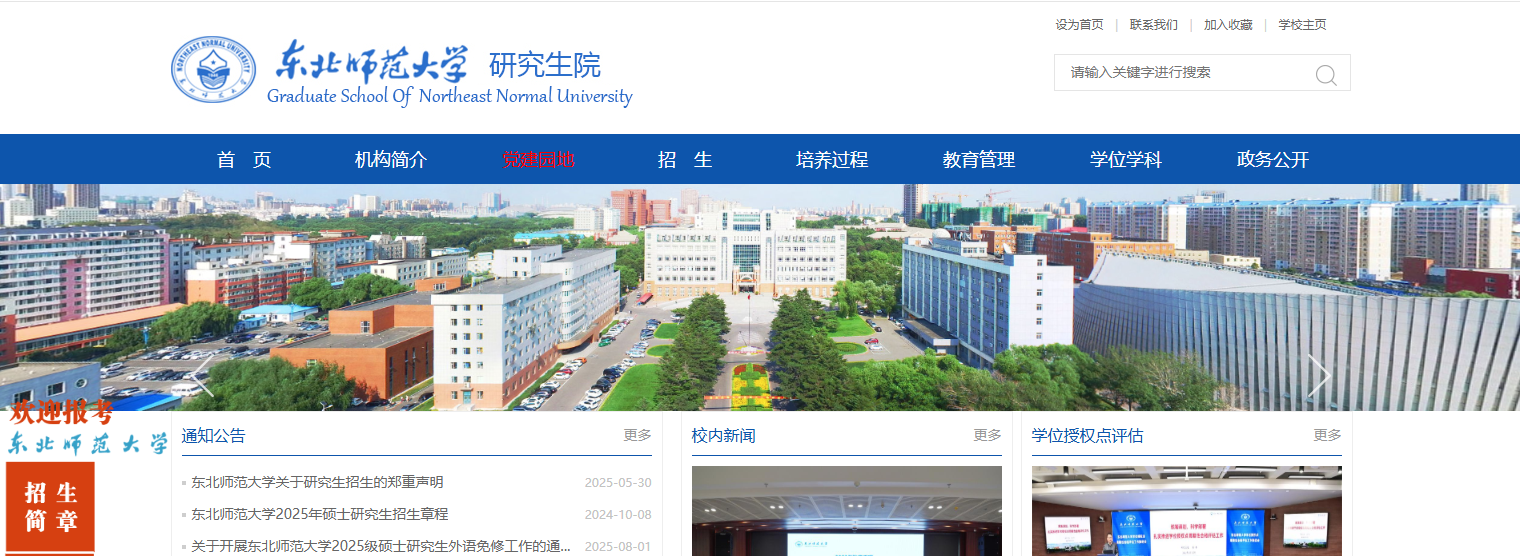Open 学校主页 link
The height and width of the screenshot is (556, 1520).
pos(1302,25)
